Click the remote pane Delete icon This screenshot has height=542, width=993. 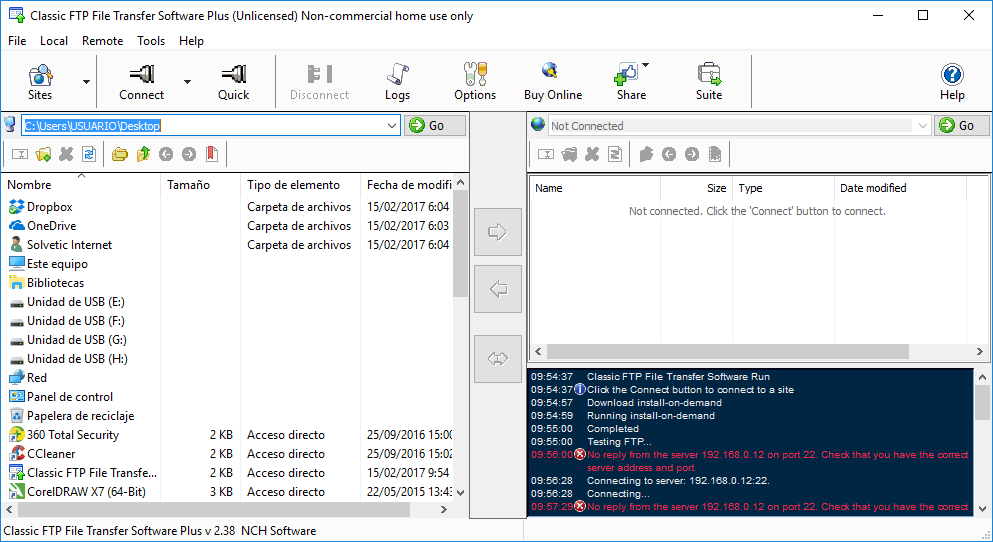(x=592, y=154)
